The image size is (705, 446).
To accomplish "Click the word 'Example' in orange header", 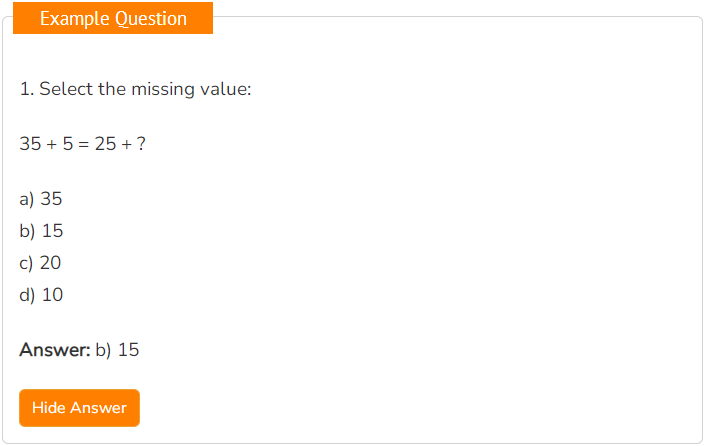I will 75,19.
